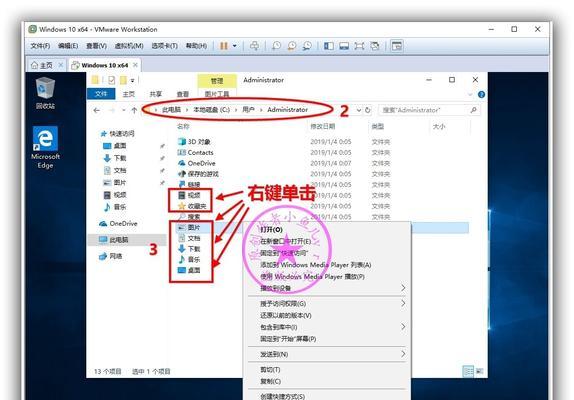Choose 复制(C) from context menu
The height and width of the screenshot is (400, 574).
pyautogui.click(x=270, y=381)
